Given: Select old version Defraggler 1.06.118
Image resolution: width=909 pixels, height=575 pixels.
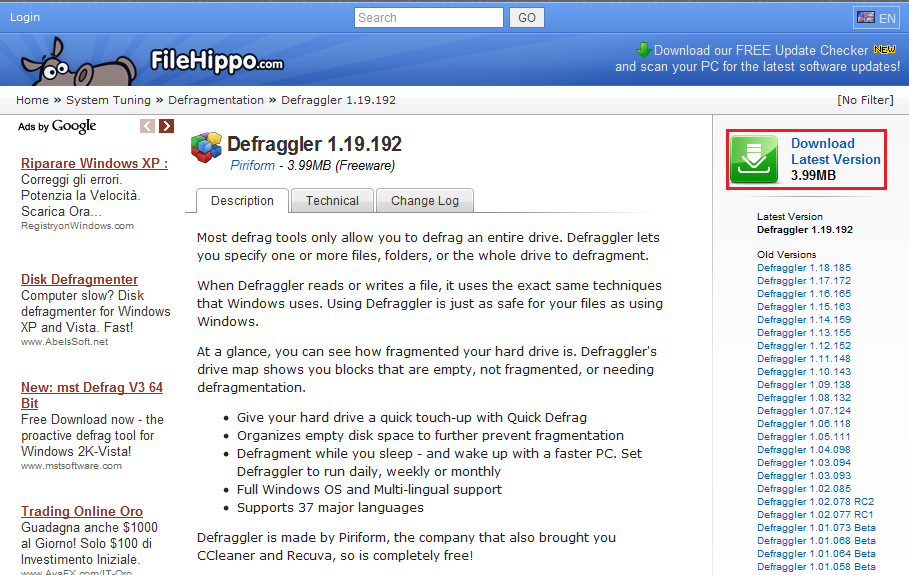Looking at the screenshot, I should click(804, 424).
